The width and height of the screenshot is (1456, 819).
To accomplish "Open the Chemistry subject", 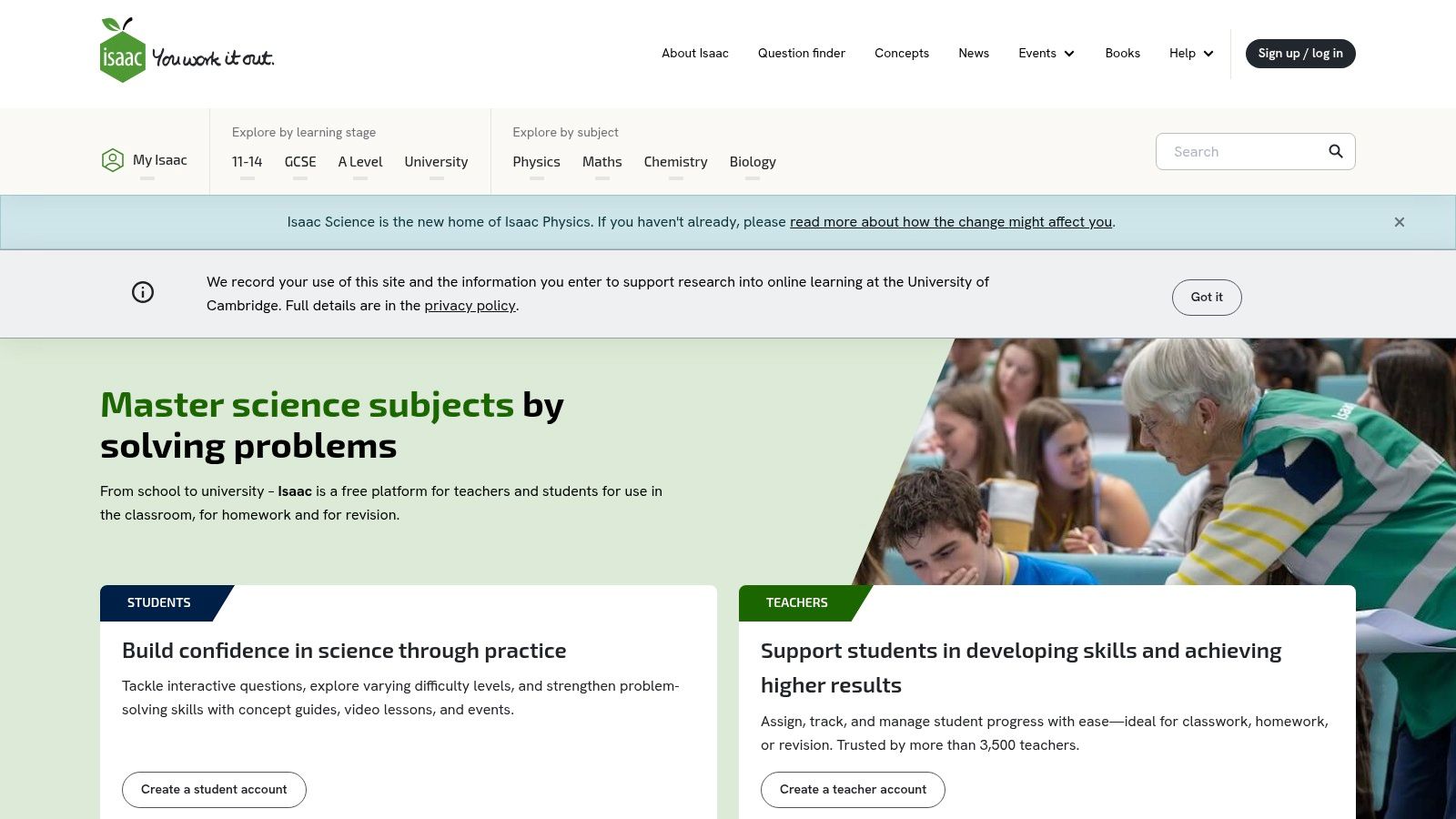I will click(x=675, y=162).
